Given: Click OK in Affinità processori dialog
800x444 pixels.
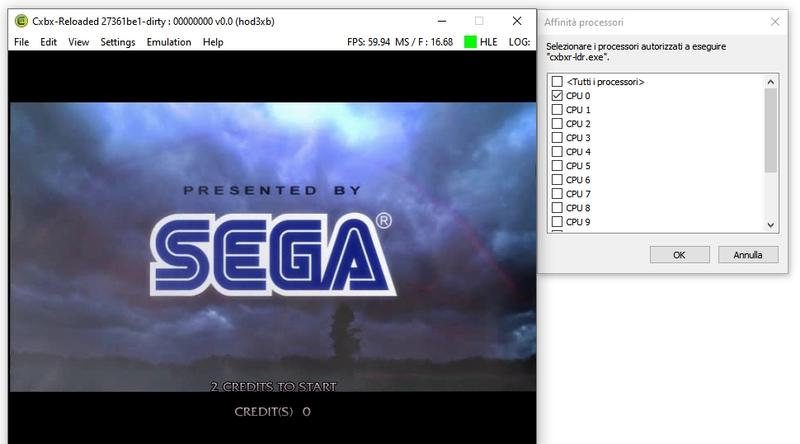Looking at the screenshot, I should click(x=680, y=255).
